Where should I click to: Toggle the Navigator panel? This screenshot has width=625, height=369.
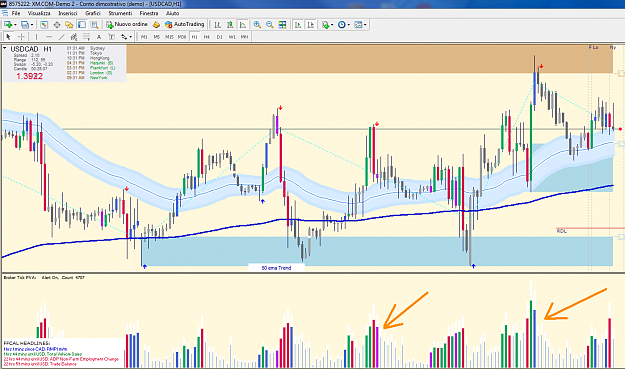(x=69, y=25)
